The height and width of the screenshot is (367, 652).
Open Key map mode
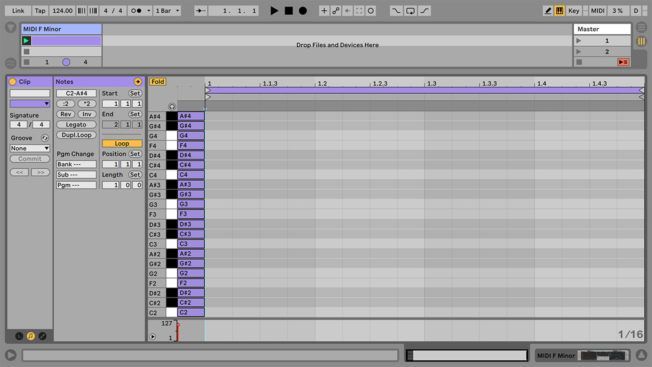click(573, 11)
